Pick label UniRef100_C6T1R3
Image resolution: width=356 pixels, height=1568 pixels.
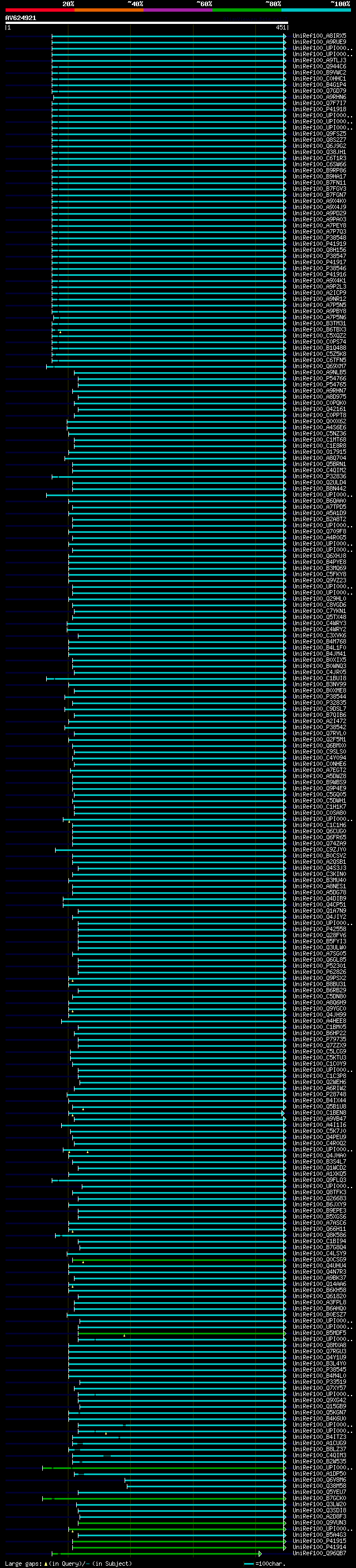tap(319, 159)
